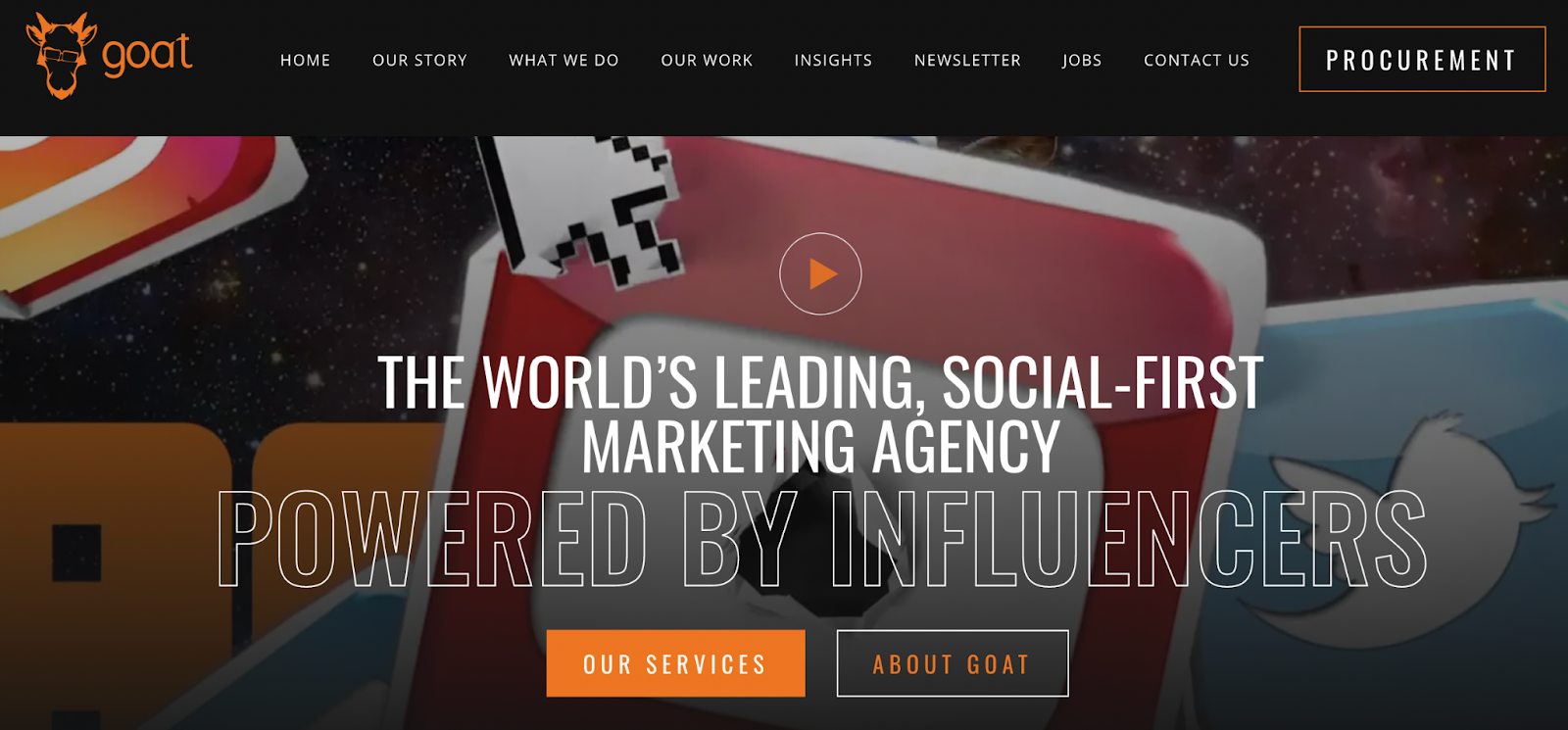Screen dimensions: 1568x730
Task: Open the Jobs link
Action: pyautogui.click(x=1082, y=60)
